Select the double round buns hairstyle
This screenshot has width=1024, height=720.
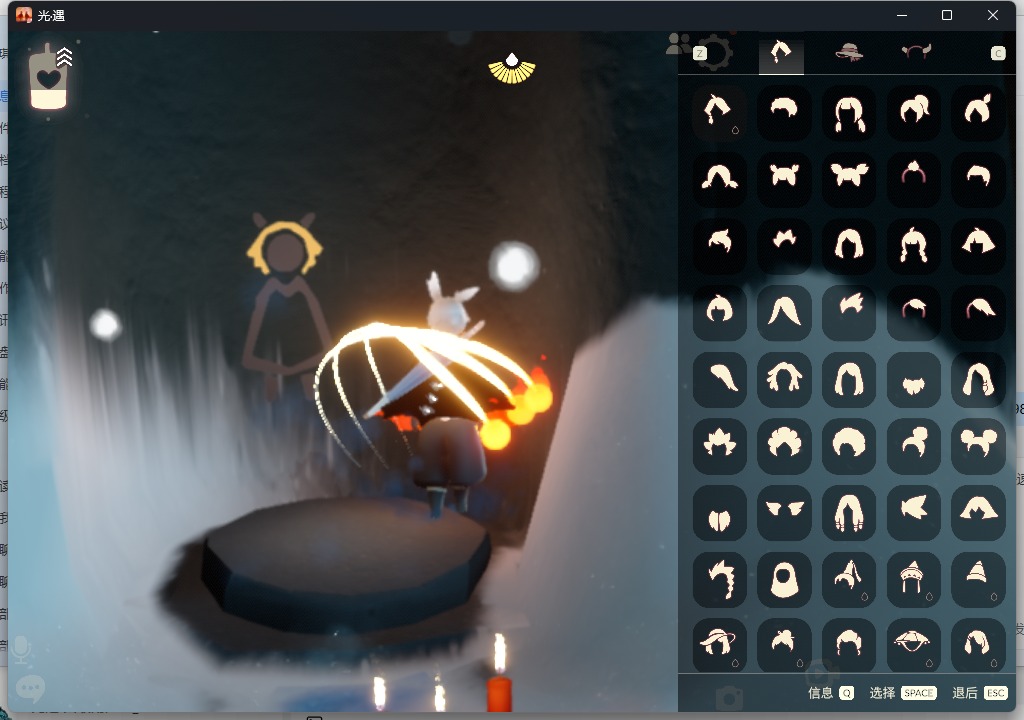point(978,446)
